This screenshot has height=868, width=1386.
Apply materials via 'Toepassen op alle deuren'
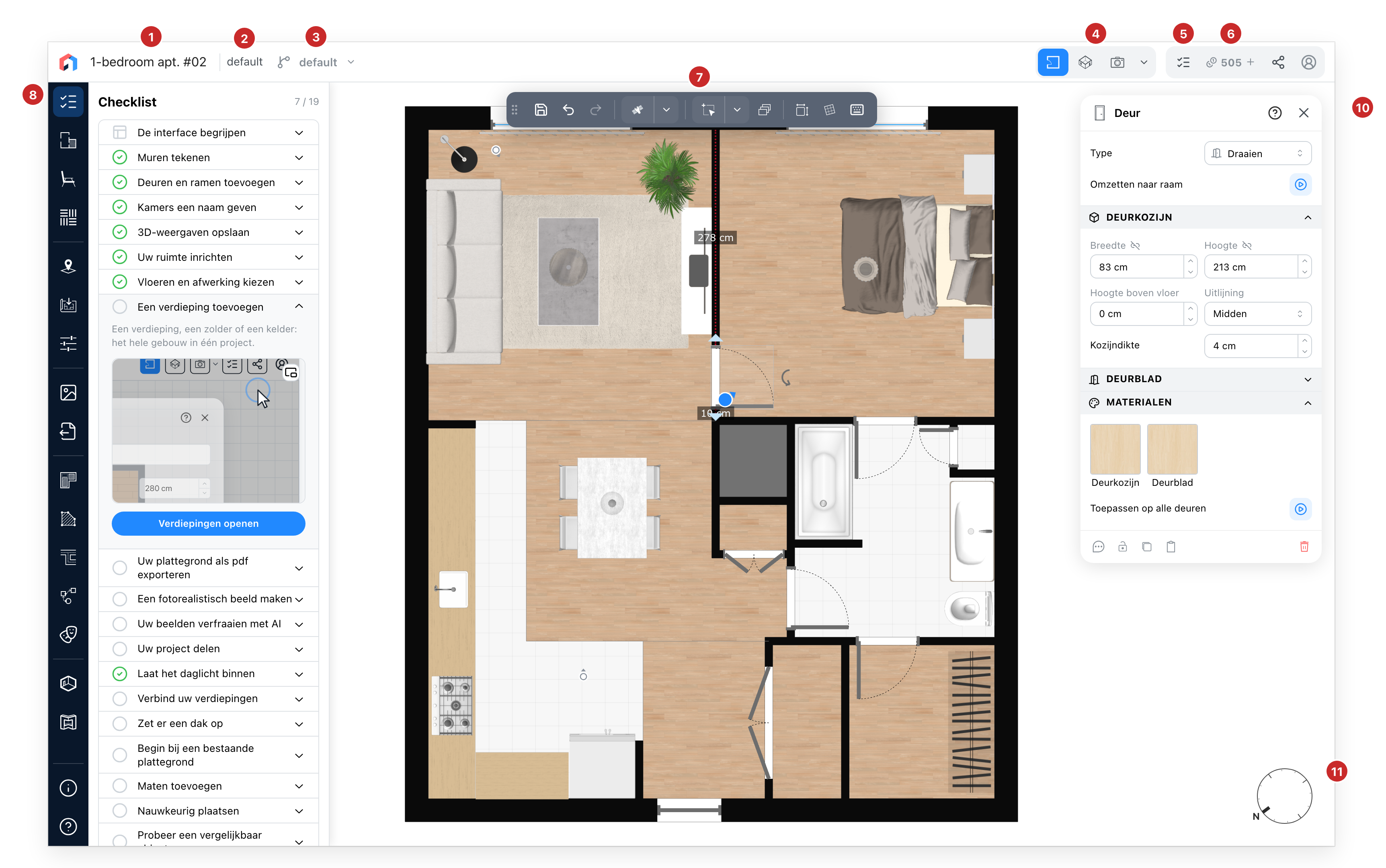(x=1300, y=509)
